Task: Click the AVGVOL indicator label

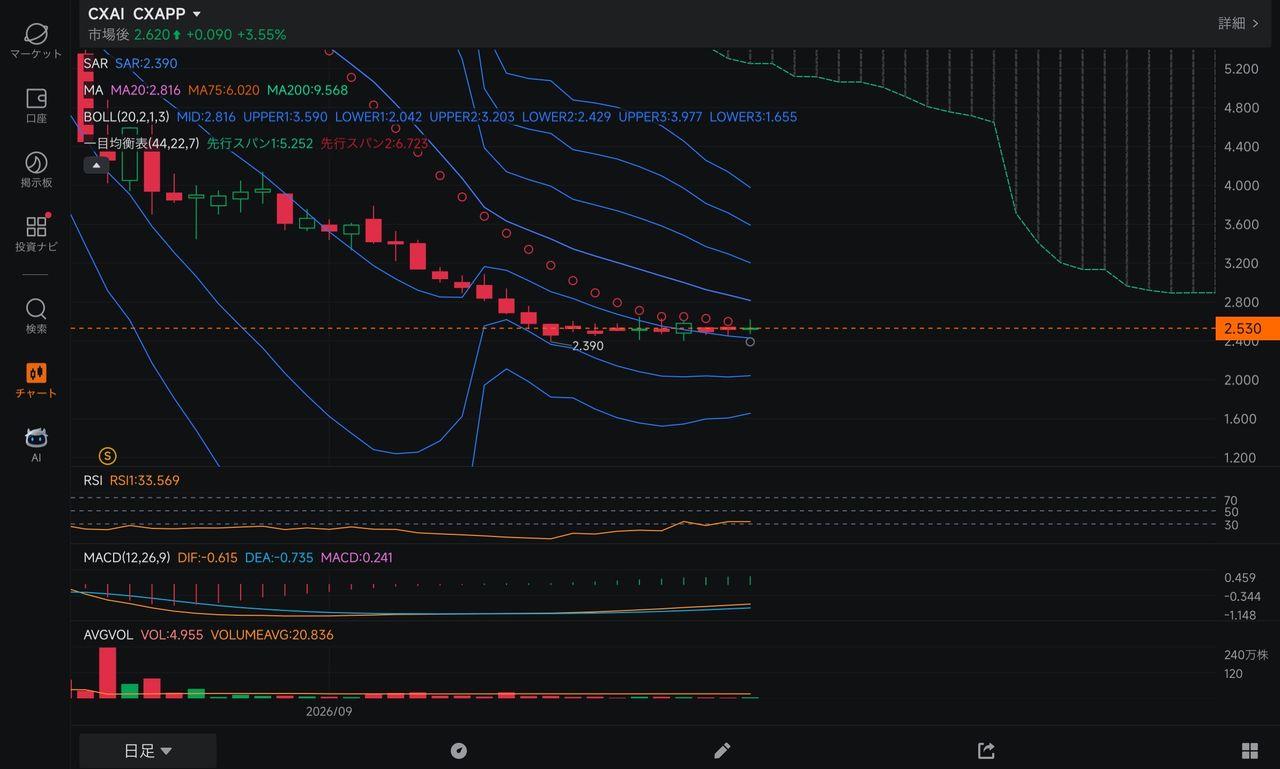Action: click(109, 634)
